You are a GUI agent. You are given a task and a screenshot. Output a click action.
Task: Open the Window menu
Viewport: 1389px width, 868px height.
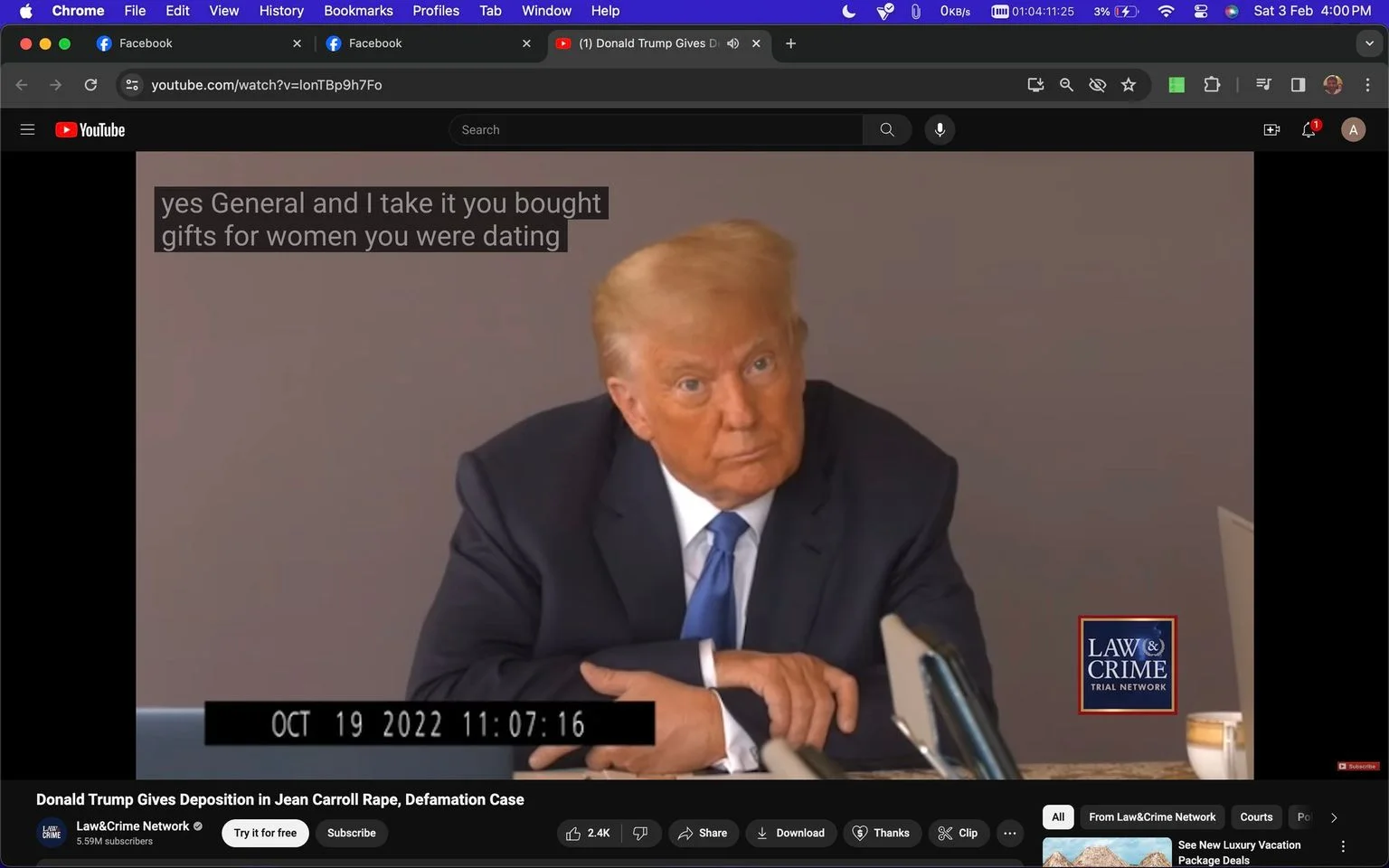click(546, 11)
